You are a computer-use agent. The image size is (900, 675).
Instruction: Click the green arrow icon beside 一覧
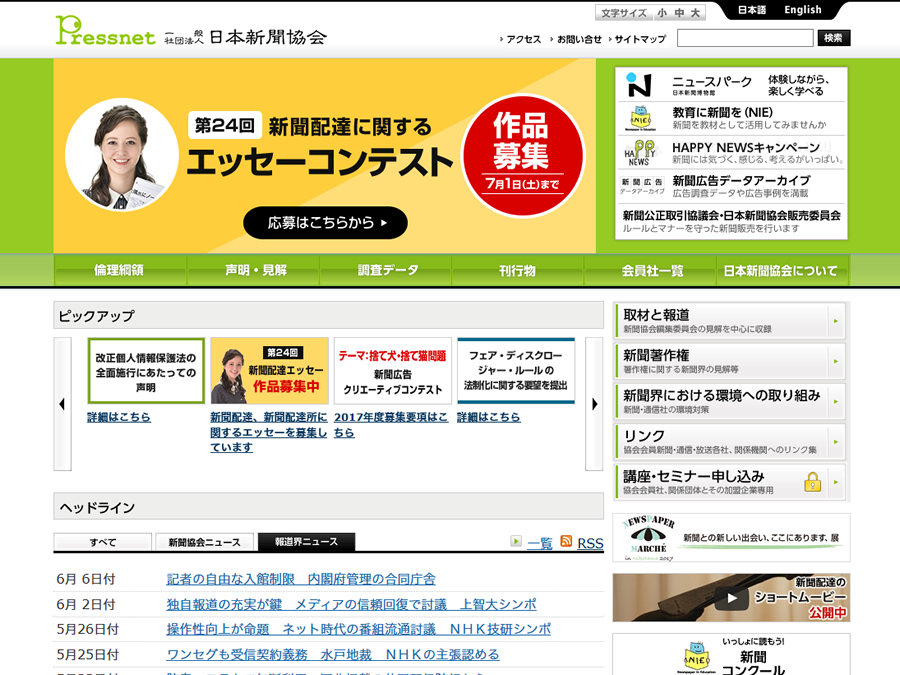pyautogui.click(x=516, y=541)
